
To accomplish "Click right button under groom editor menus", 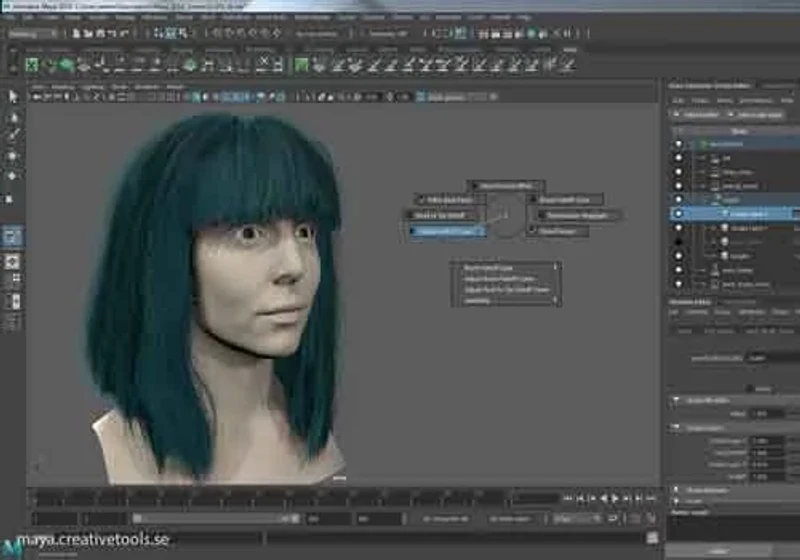I will pos(755,115).
